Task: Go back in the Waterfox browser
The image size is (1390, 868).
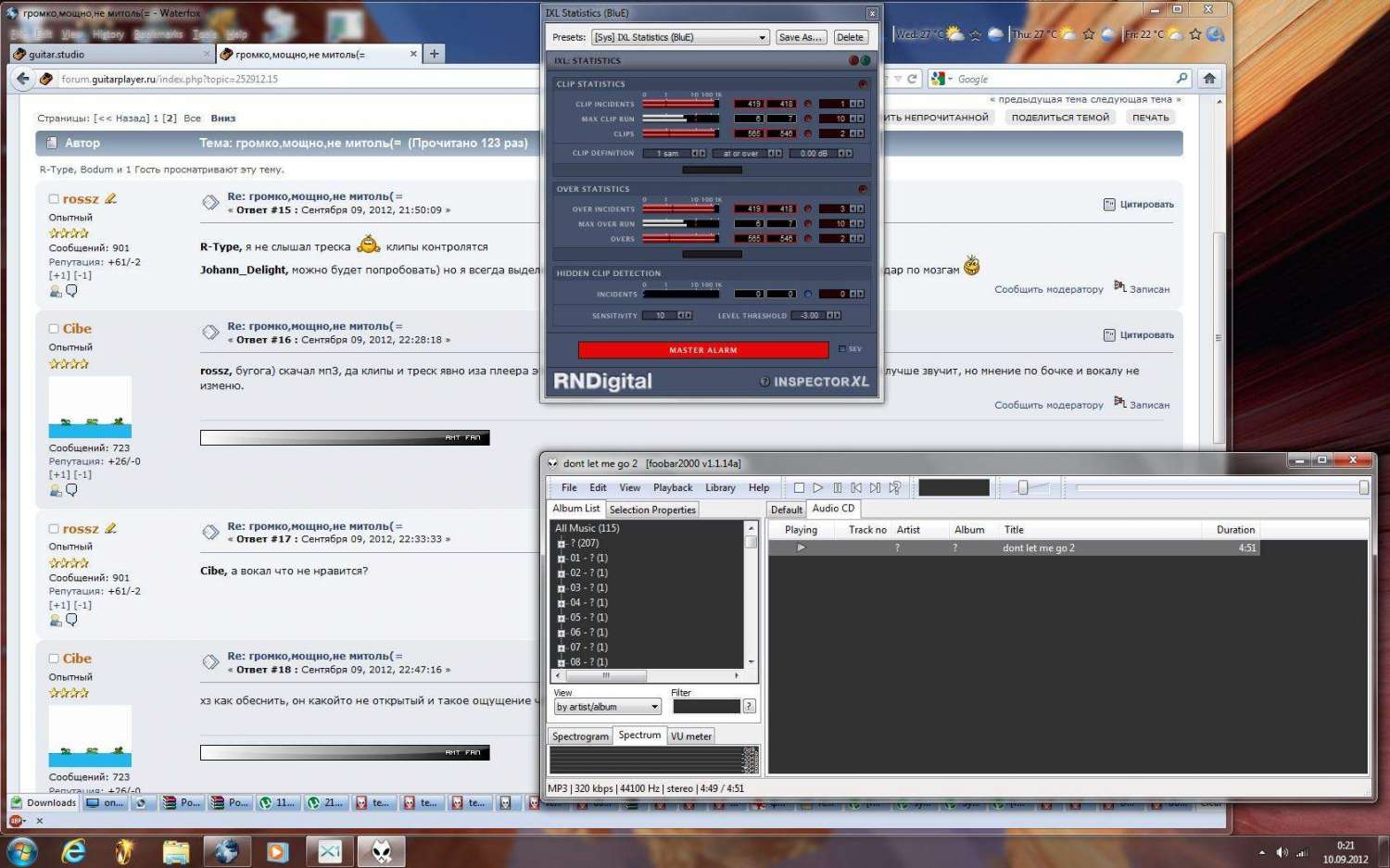Action: [23, 79]
